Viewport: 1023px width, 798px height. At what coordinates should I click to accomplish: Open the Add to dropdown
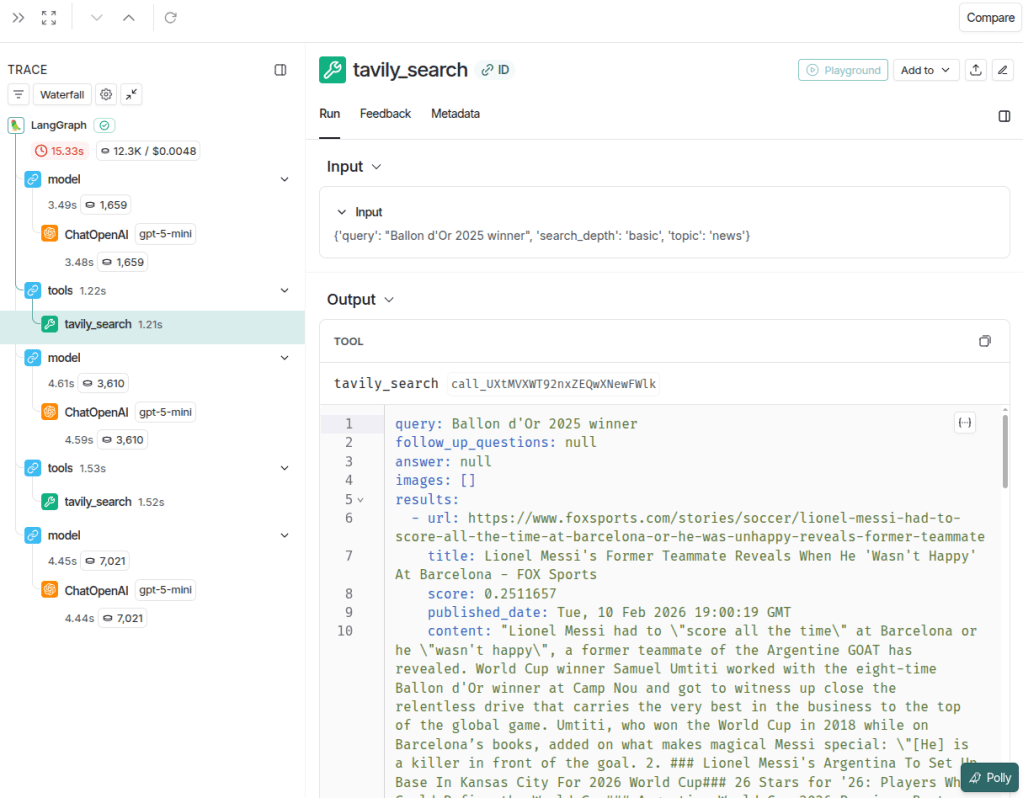tap(925, 70)
